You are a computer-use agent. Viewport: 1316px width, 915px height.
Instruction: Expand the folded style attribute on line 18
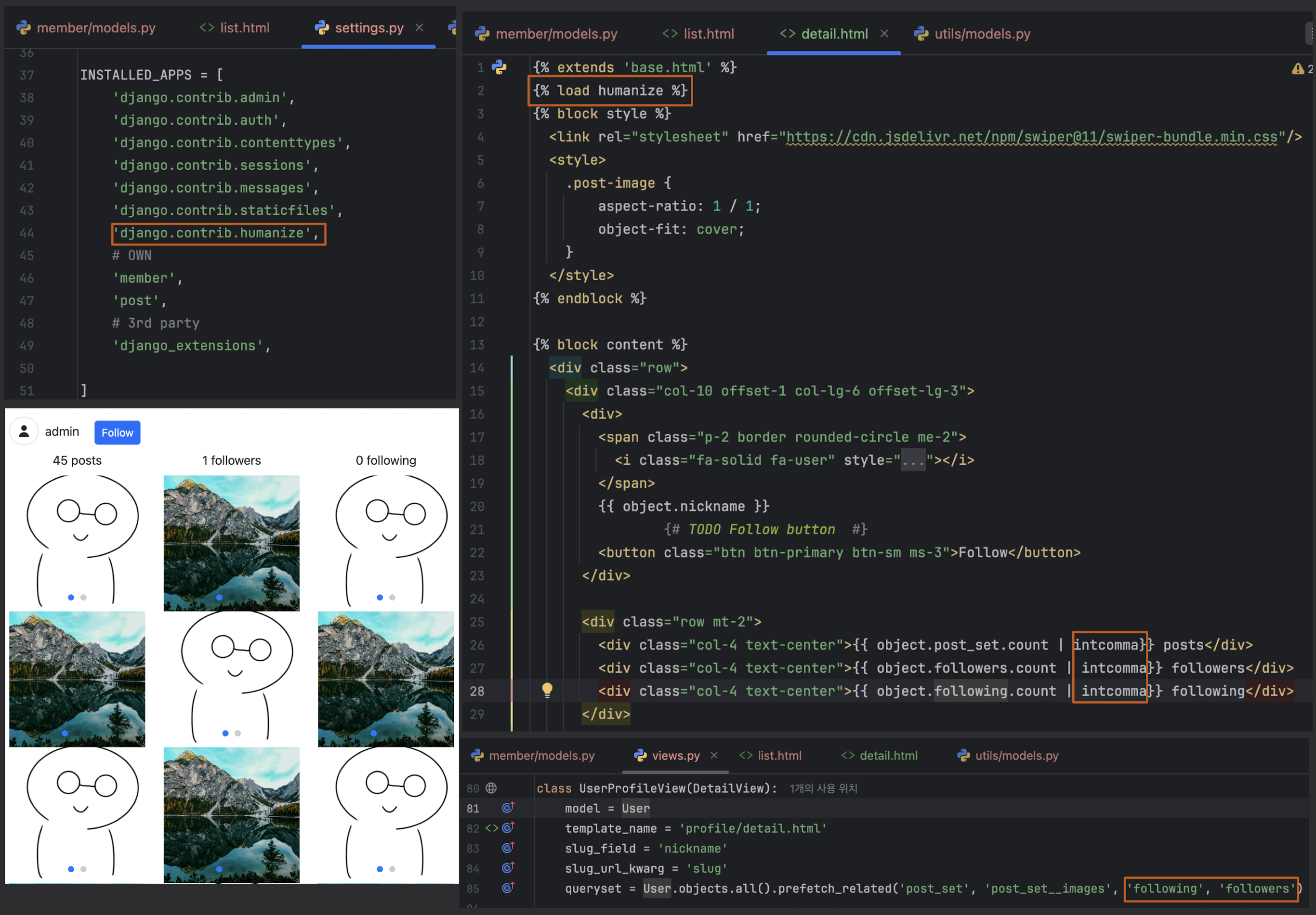[x=913, y=460]
